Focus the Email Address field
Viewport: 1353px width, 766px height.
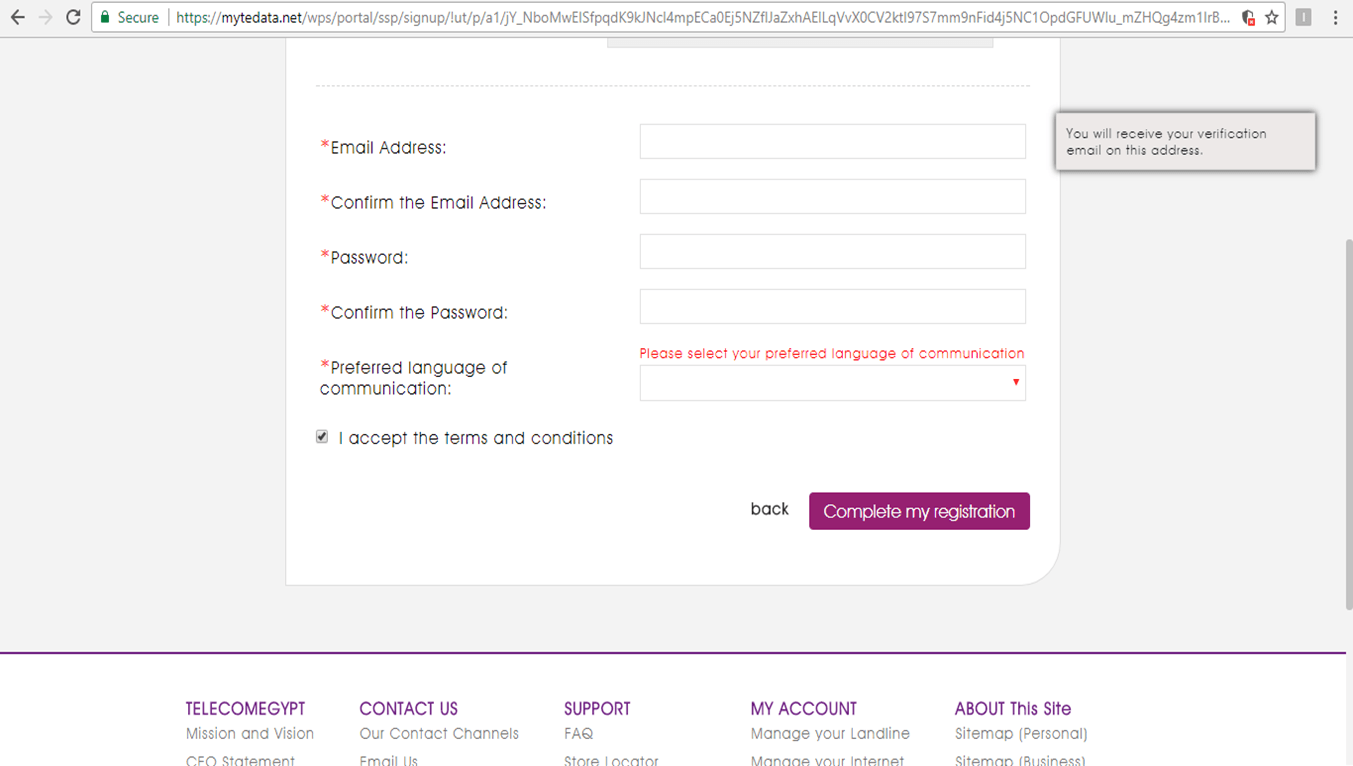pos(832,141)
